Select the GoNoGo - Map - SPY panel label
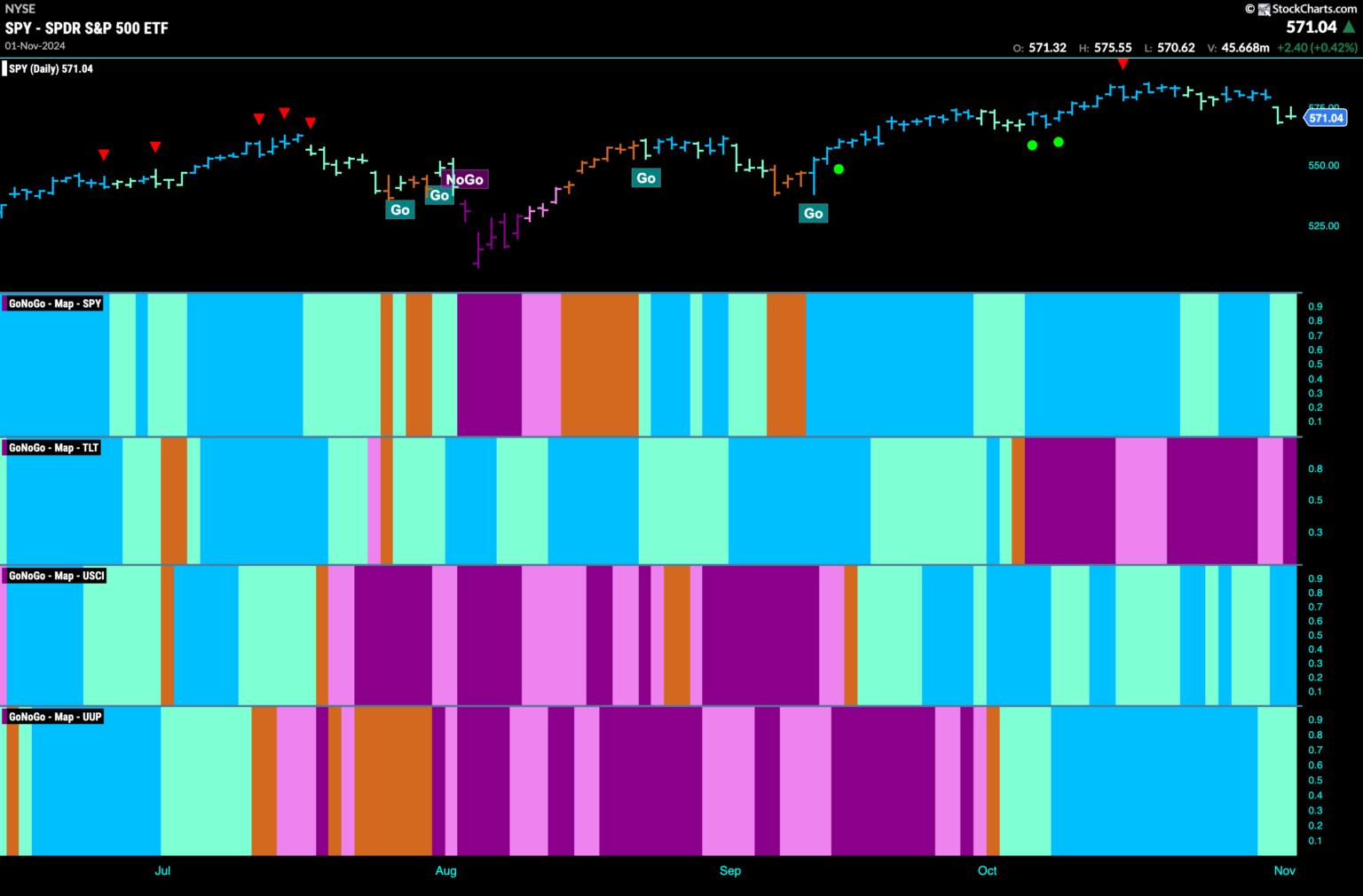The image size is (1363, 896). [54, 303]
